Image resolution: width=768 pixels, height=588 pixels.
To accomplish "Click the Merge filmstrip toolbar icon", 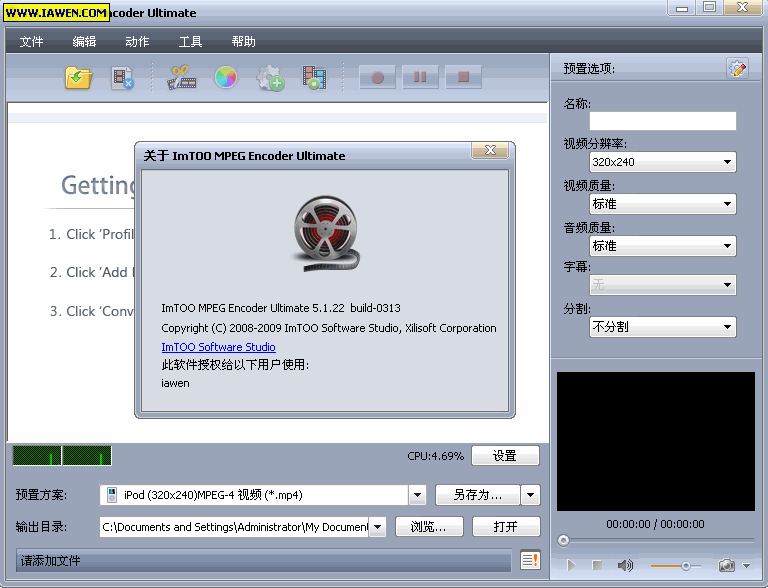I will [x=315, y=77].
